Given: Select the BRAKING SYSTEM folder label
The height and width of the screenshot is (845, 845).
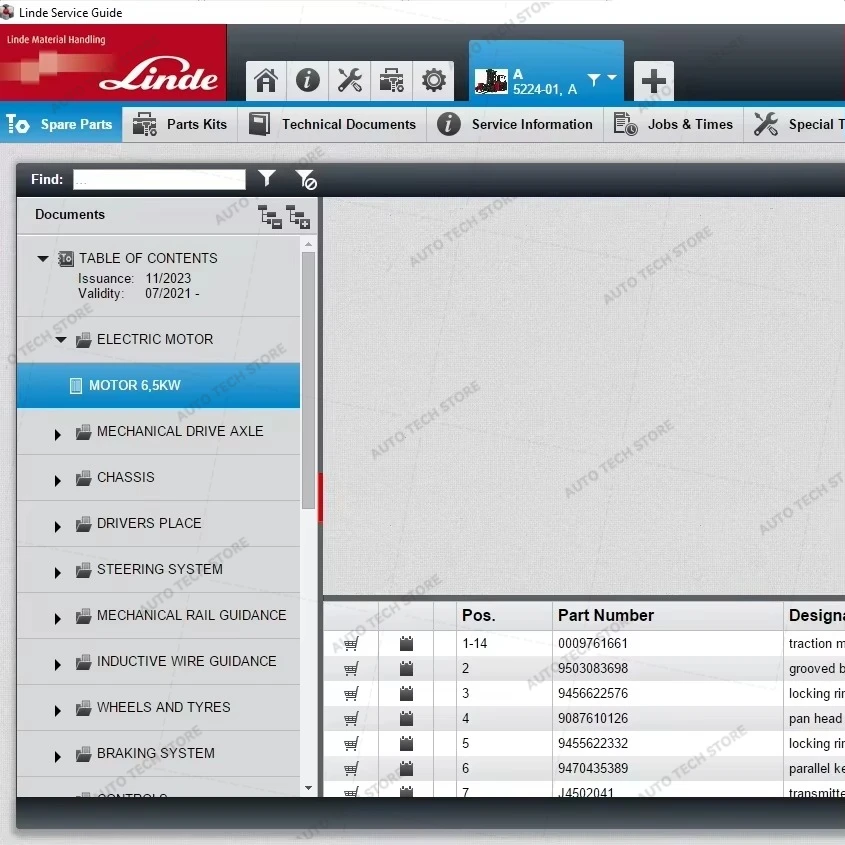Looking at the screenshot, I should 156,753.
